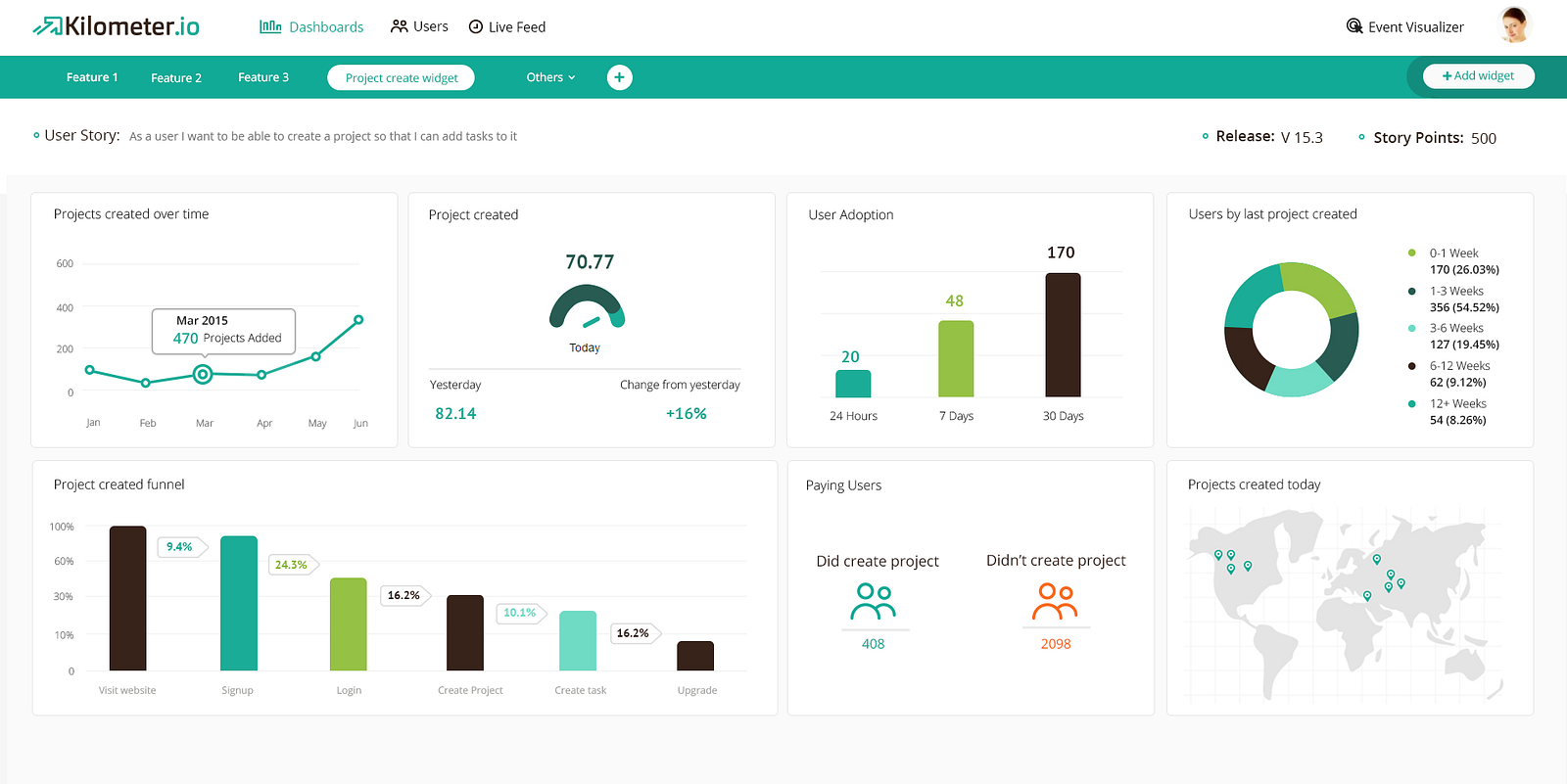1567x784 pixels.
Task: Click the 3-6 Weeks legend color dot
Action: pos(1411,328)
